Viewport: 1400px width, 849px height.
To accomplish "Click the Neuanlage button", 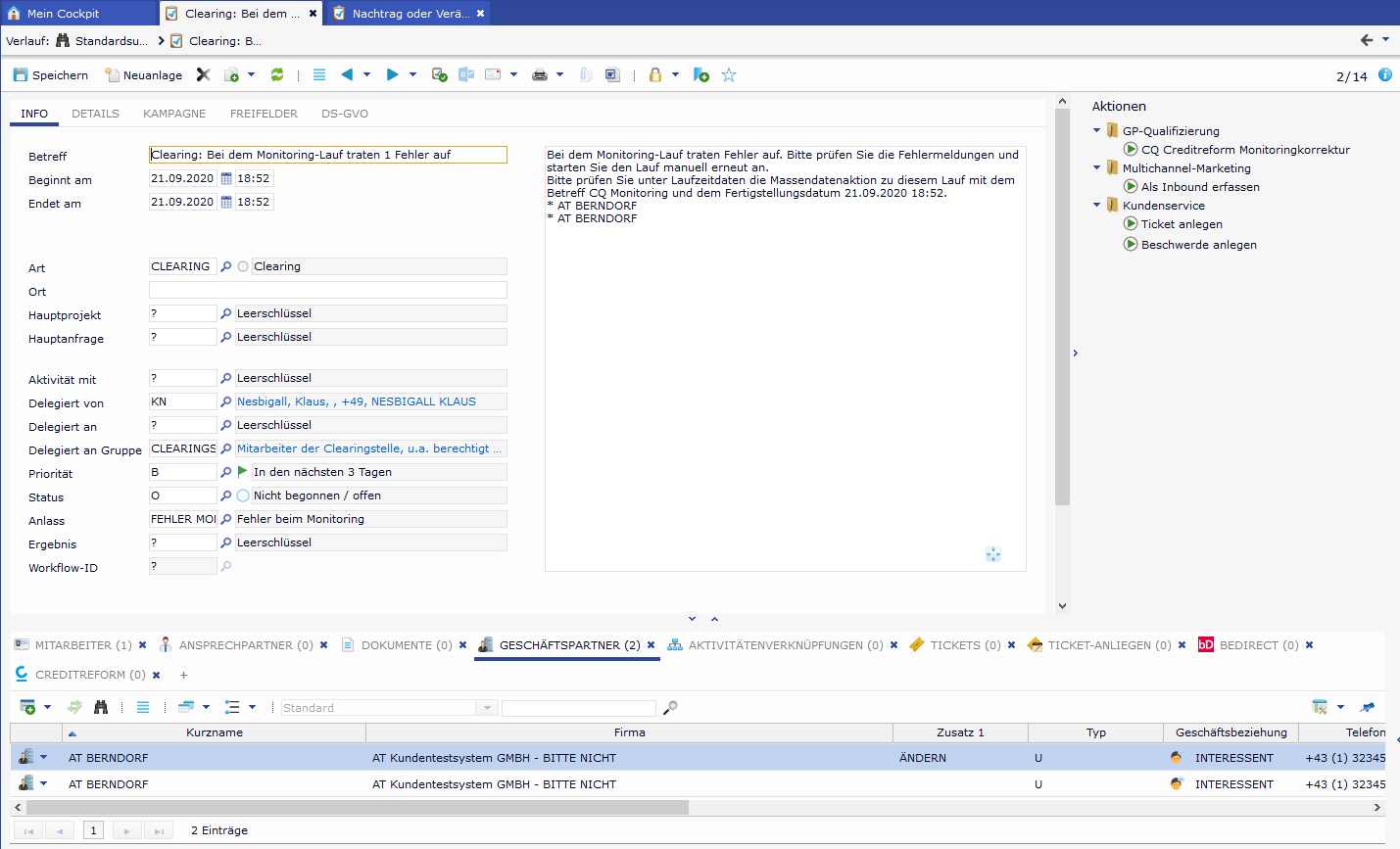I will pyautogui.click(x=143, y=75).
